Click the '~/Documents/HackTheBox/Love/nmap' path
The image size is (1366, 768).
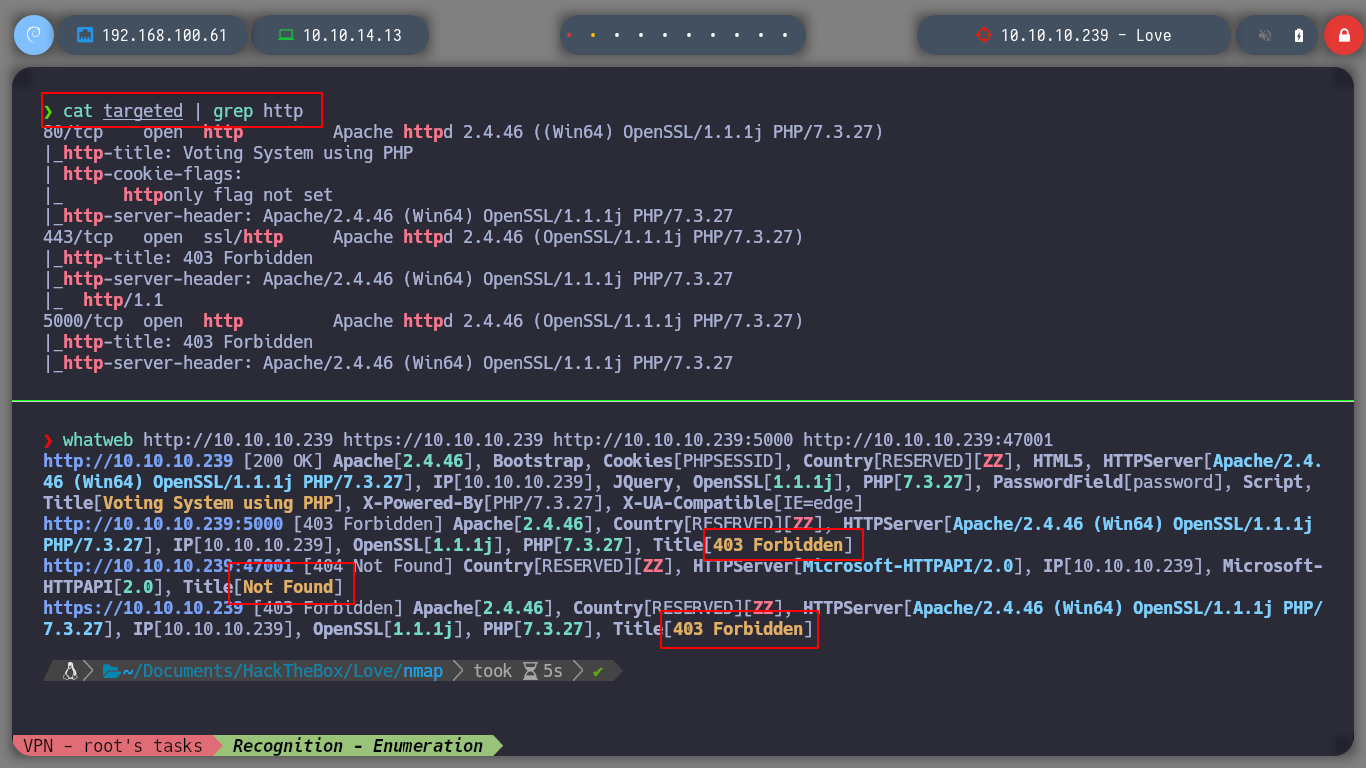click(283, 671)
